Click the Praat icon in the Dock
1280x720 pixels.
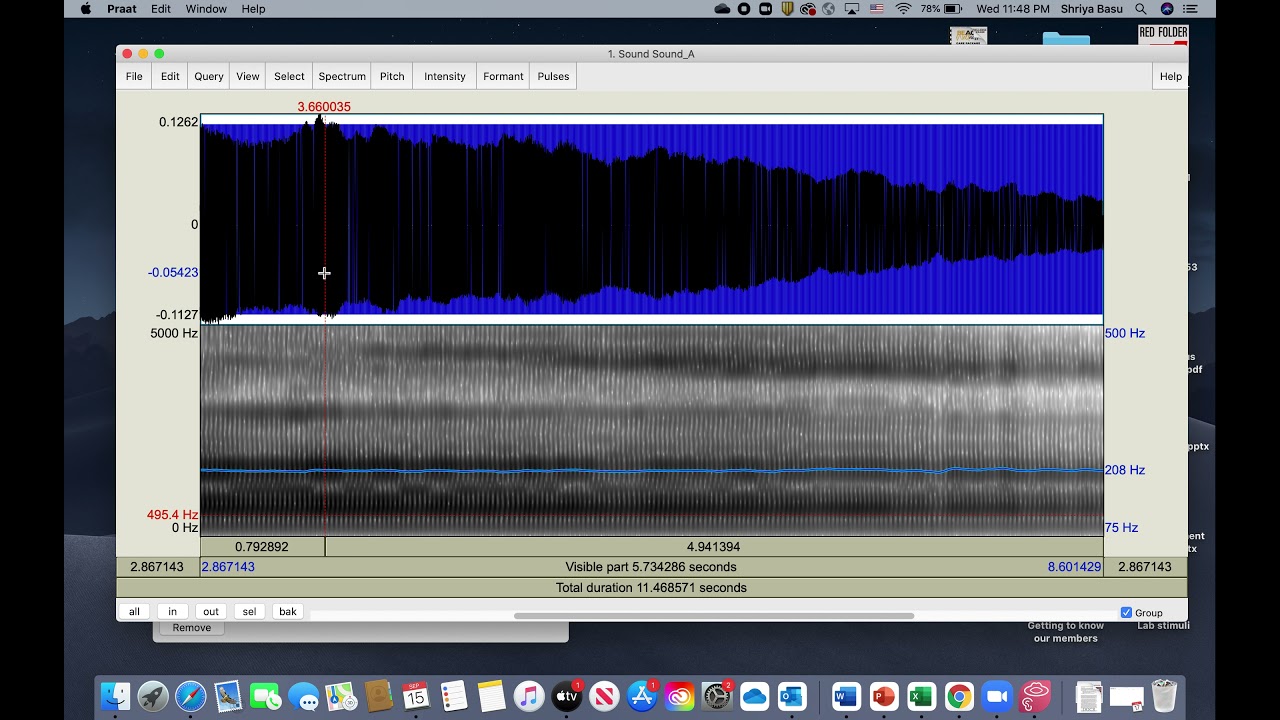1035,696
